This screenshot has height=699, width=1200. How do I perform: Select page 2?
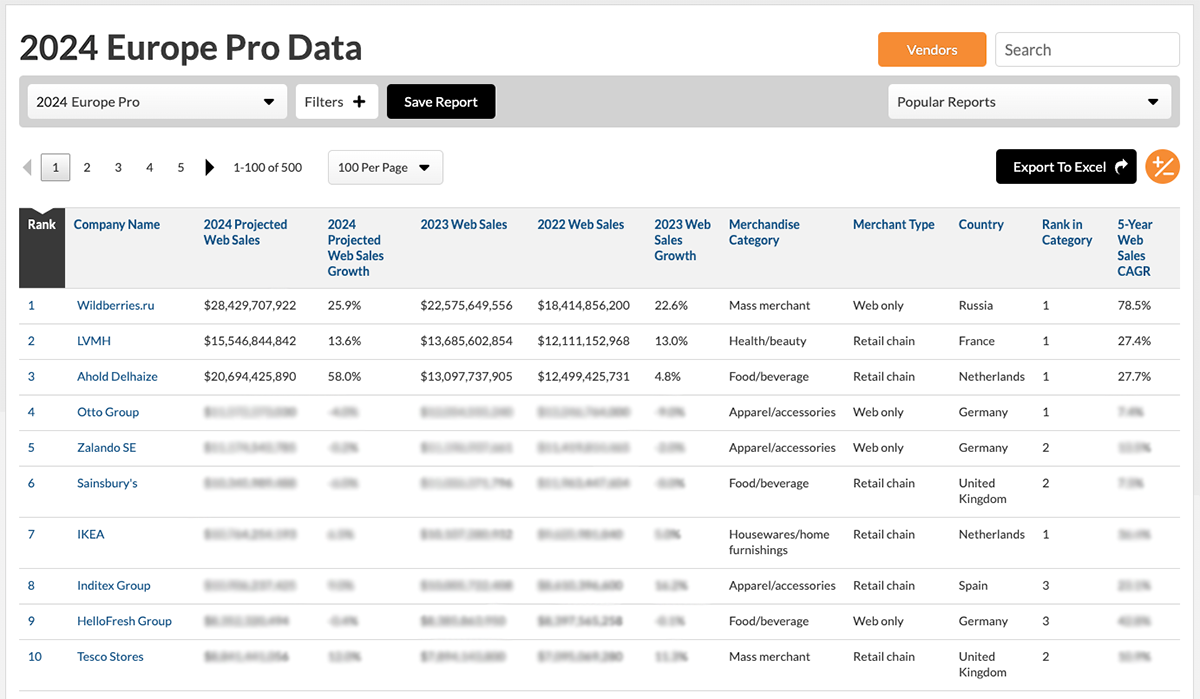[87, 168]
